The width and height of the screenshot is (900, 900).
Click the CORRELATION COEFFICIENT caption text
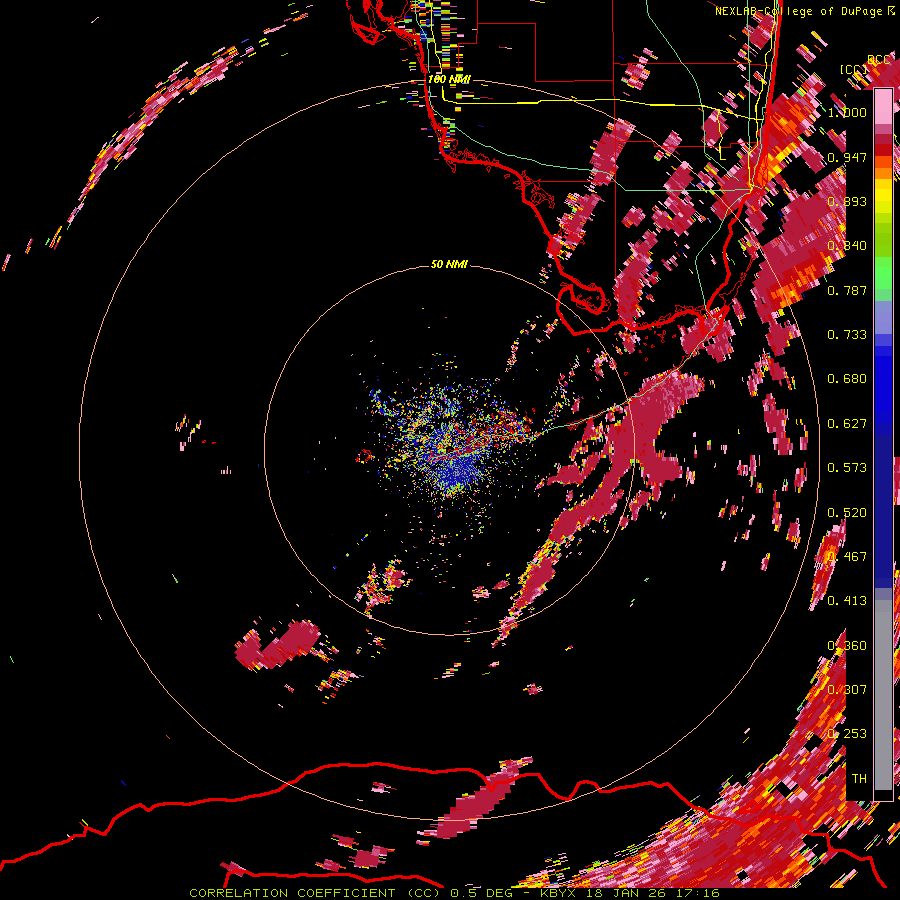292,893
